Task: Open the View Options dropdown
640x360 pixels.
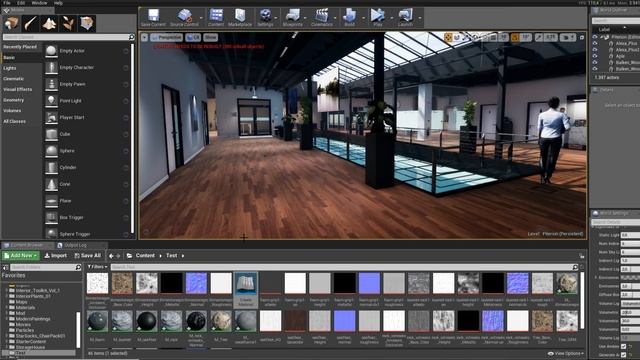Action: (x=566, y=353)
